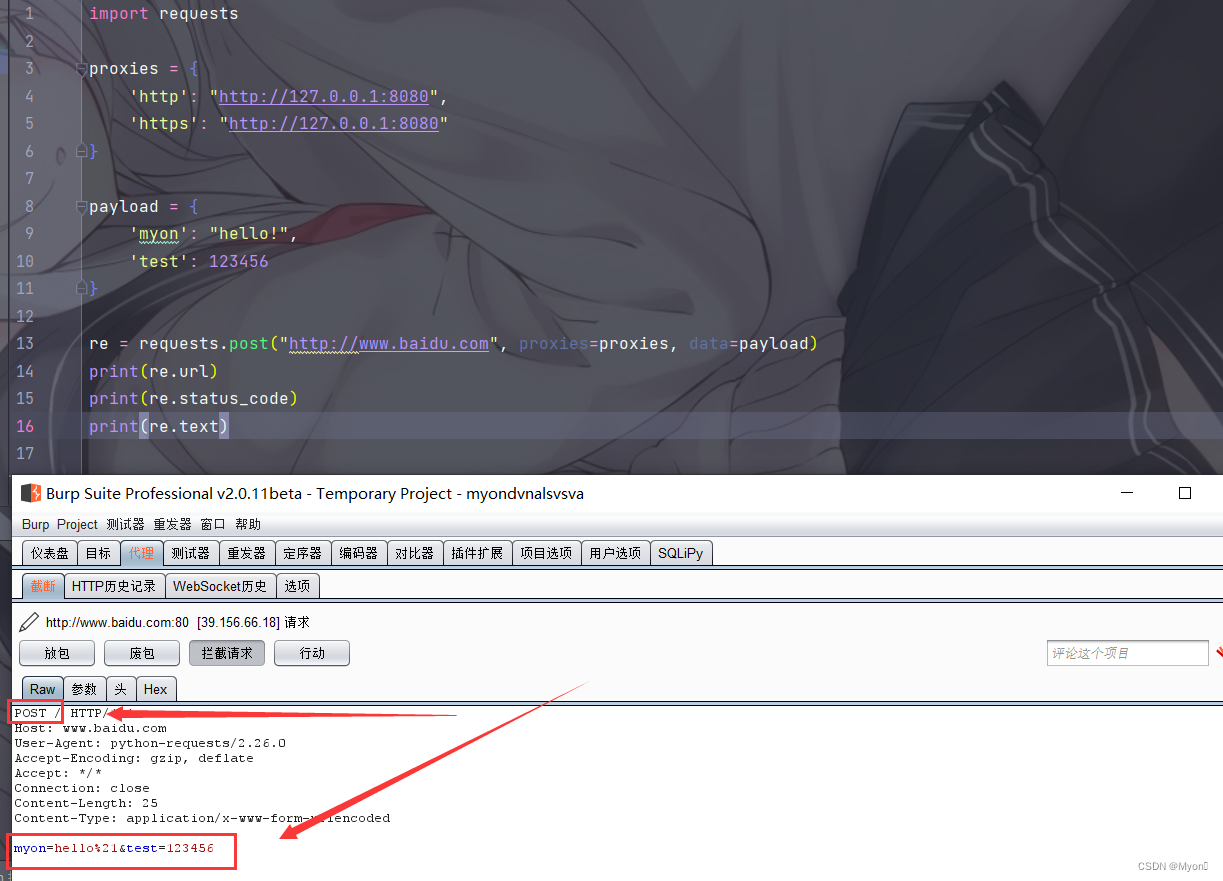Click the request body myon=hello%21&test=123456

point(114,849)
